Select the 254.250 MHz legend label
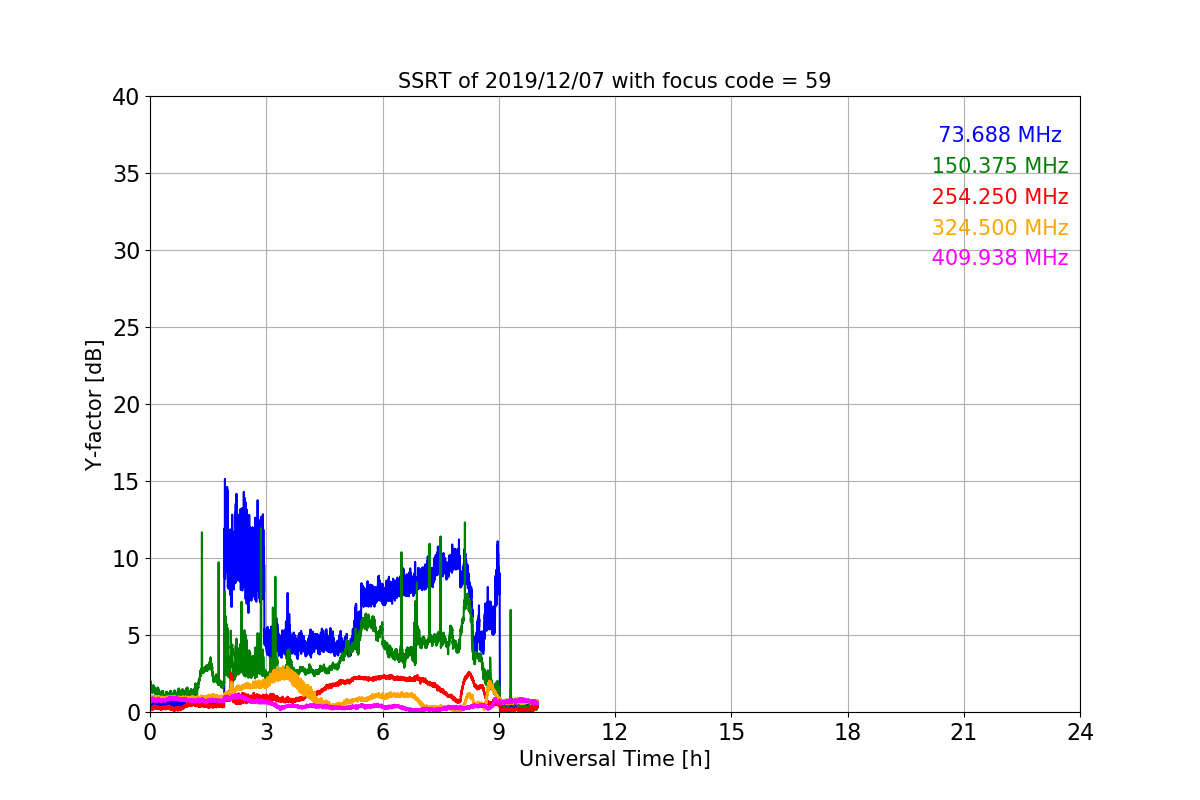This screenshot has height=800, width=1200. pos(1000,197)
